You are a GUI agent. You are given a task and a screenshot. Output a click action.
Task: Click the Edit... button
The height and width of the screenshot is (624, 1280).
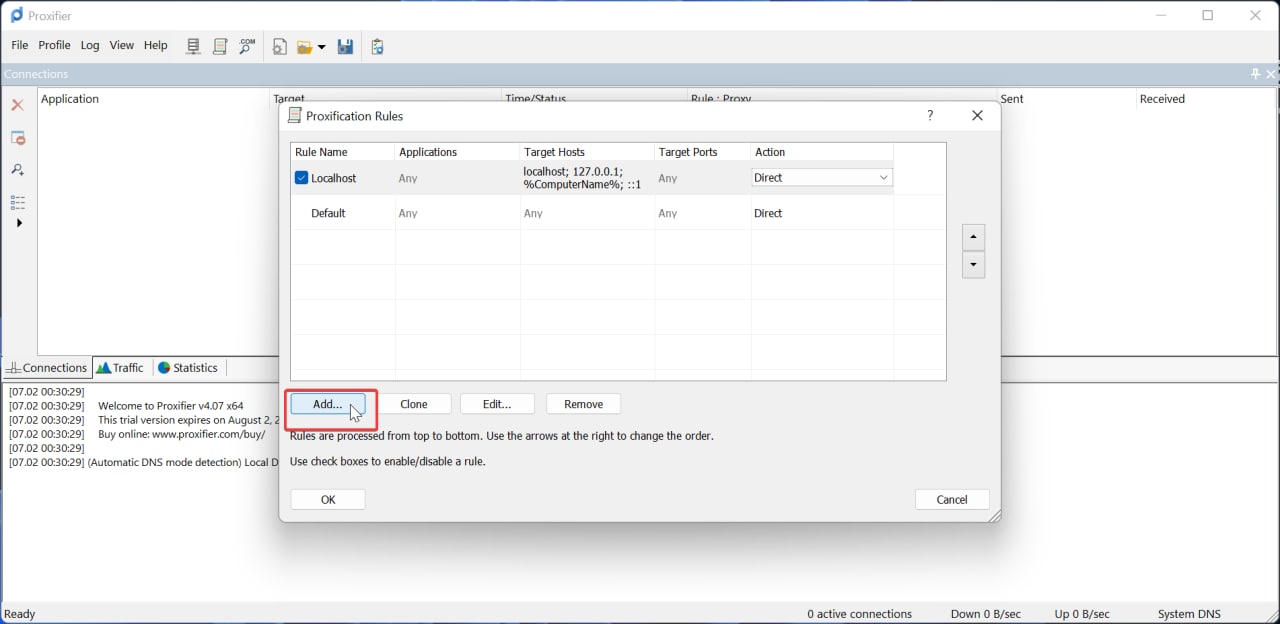point(497,404)
